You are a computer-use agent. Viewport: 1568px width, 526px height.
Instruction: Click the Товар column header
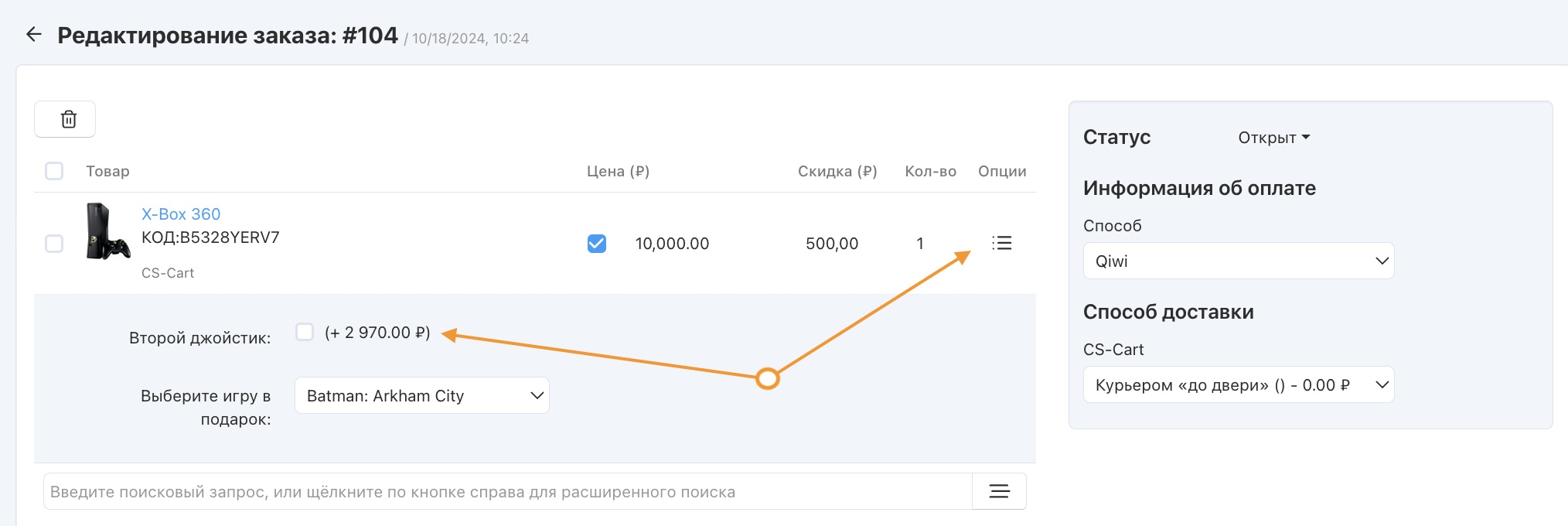tap(107, 171)
